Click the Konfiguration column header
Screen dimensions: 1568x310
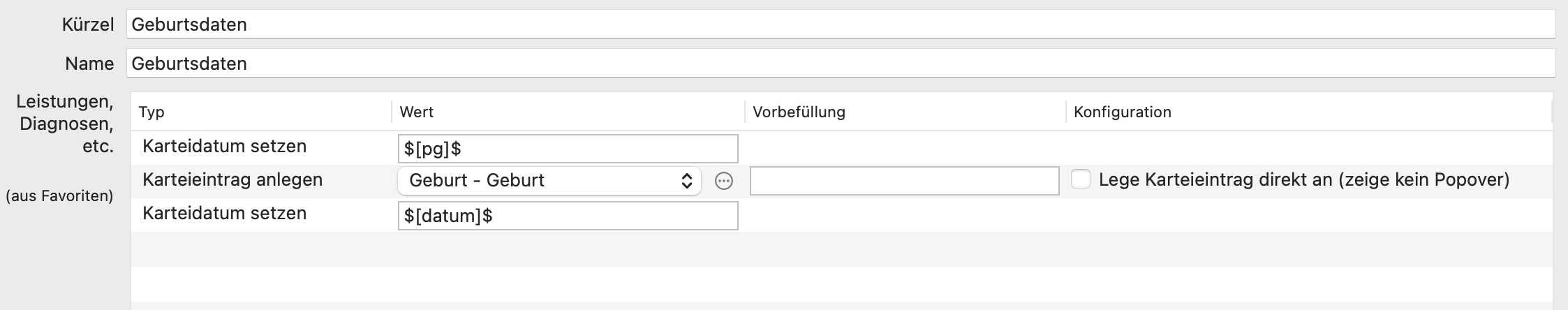1308,112
